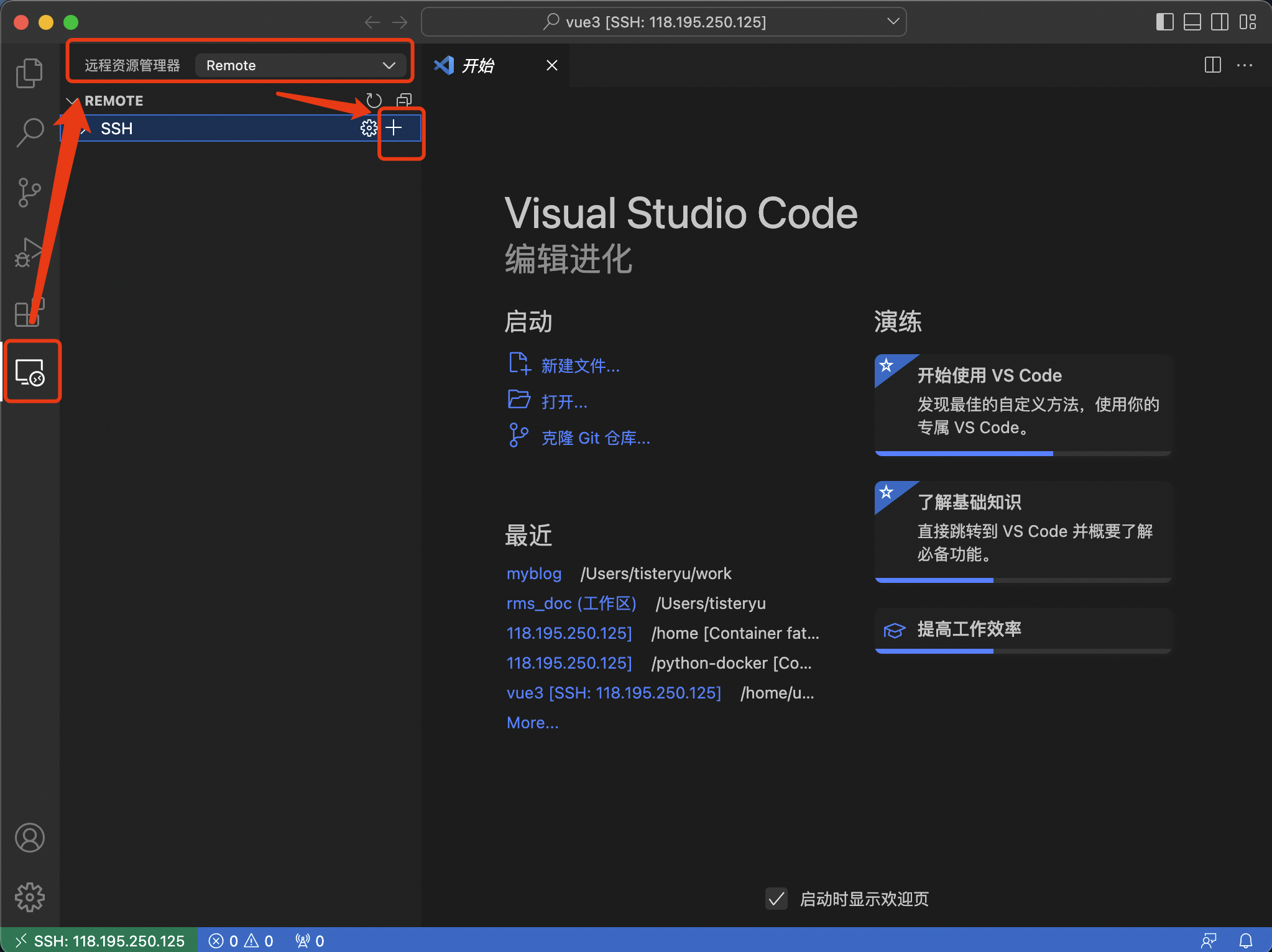
Task: Toggle primary side bar layout icon
Action: point(1164,22)
